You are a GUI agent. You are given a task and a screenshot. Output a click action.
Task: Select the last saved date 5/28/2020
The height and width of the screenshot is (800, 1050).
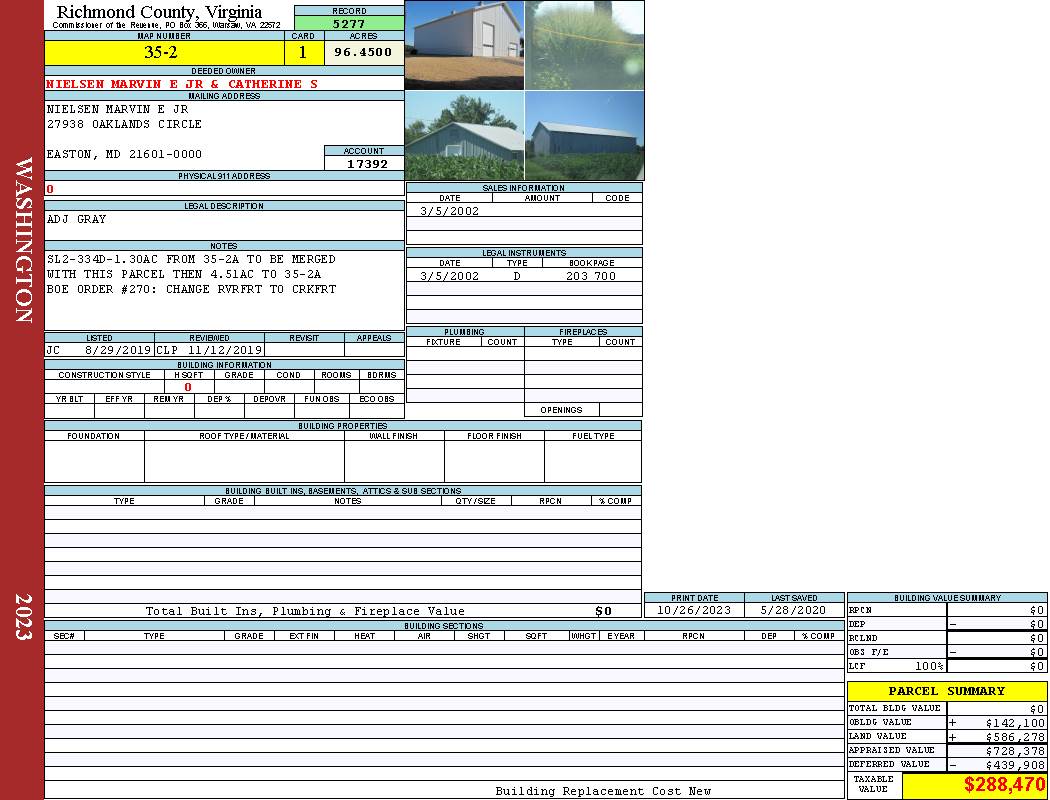coord(794,610)
